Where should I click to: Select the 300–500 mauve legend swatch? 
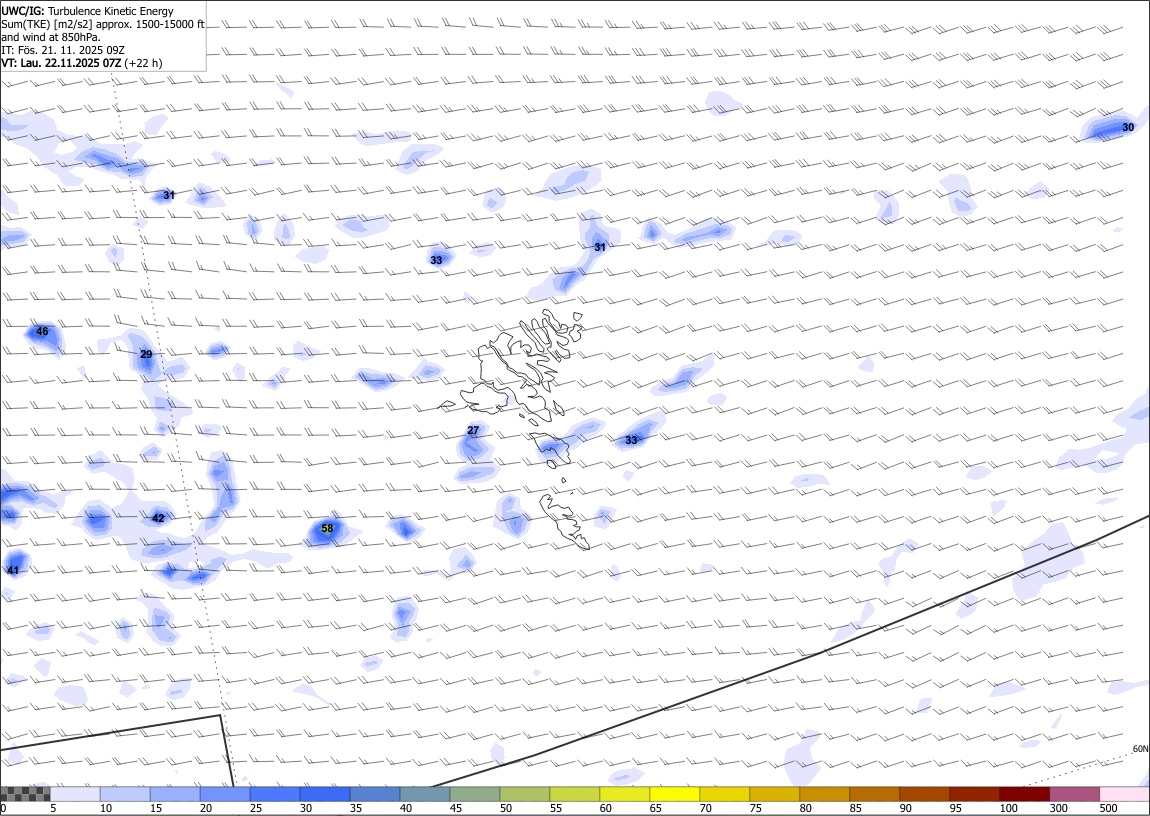pos(1074,794)
